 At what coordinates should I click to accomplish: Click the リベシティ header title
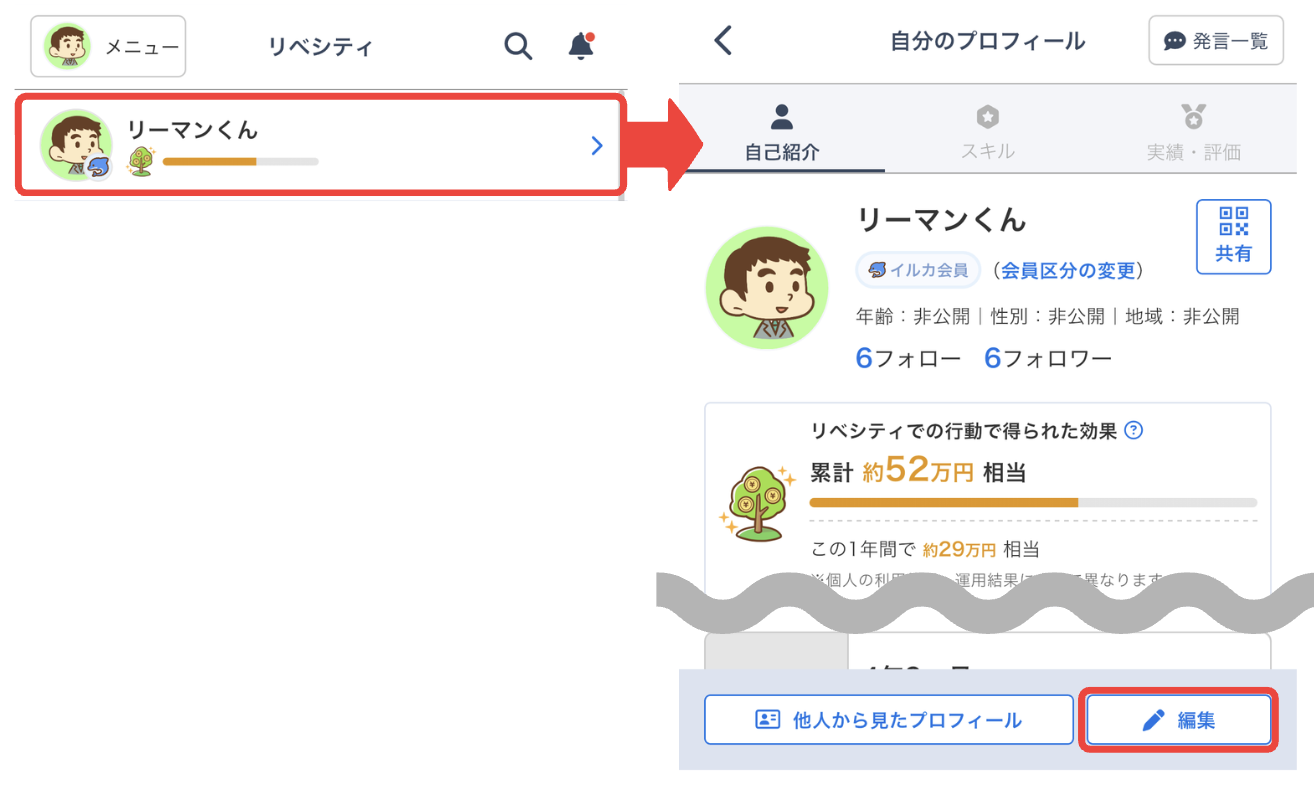point(320,47)
